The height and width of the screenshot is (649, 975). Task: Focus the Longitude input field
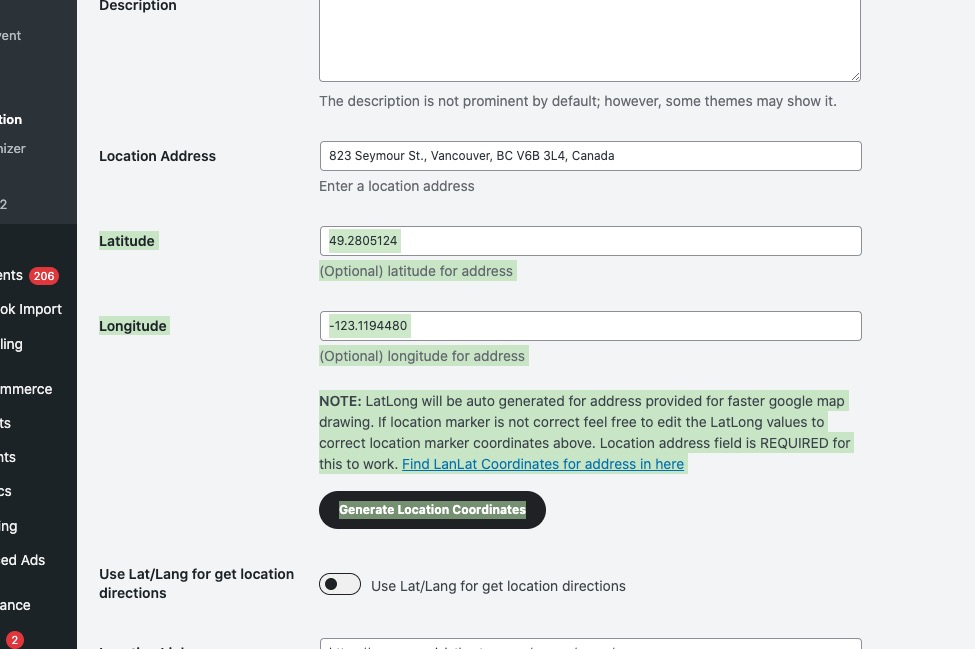click(x=590, y=326)
